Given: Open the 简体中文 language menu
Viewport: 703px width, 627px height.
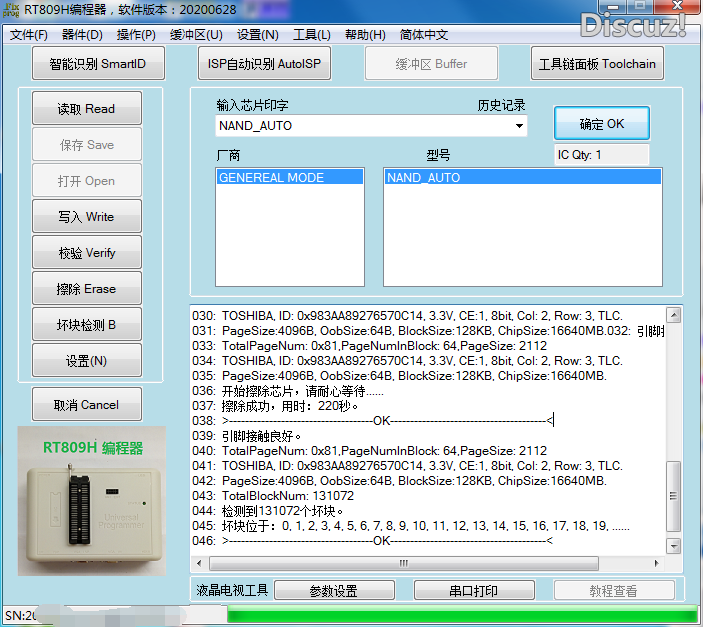Looking at the screenshot, I should point(424,35).
